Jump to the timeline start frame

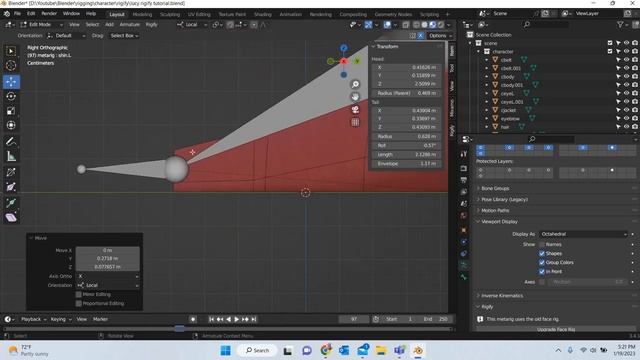tap(211, 319)
